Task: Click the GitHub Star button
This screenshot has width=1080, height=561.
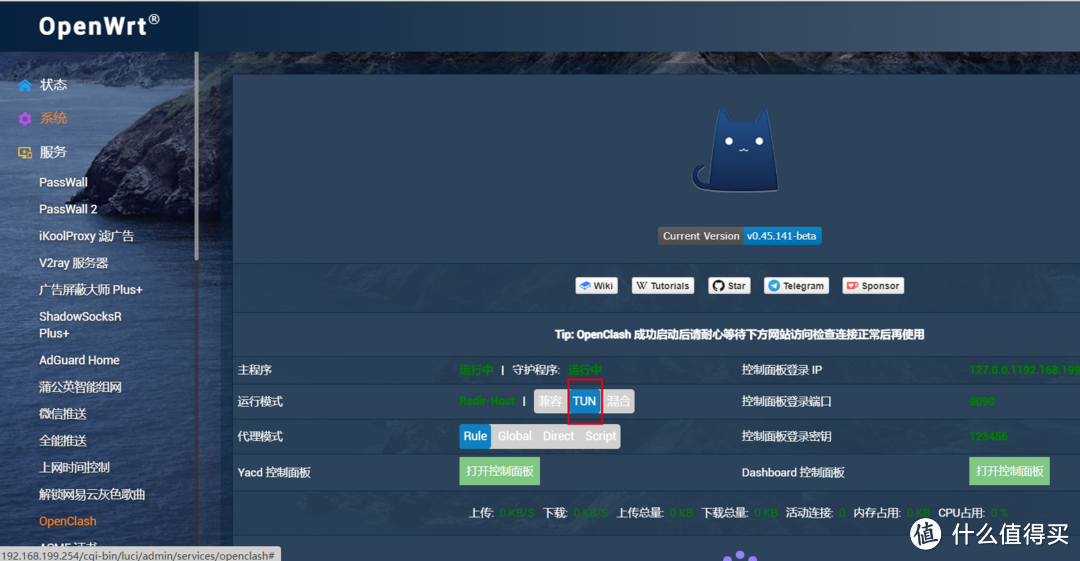Action: pyautogui.click(x=729, y=285)
